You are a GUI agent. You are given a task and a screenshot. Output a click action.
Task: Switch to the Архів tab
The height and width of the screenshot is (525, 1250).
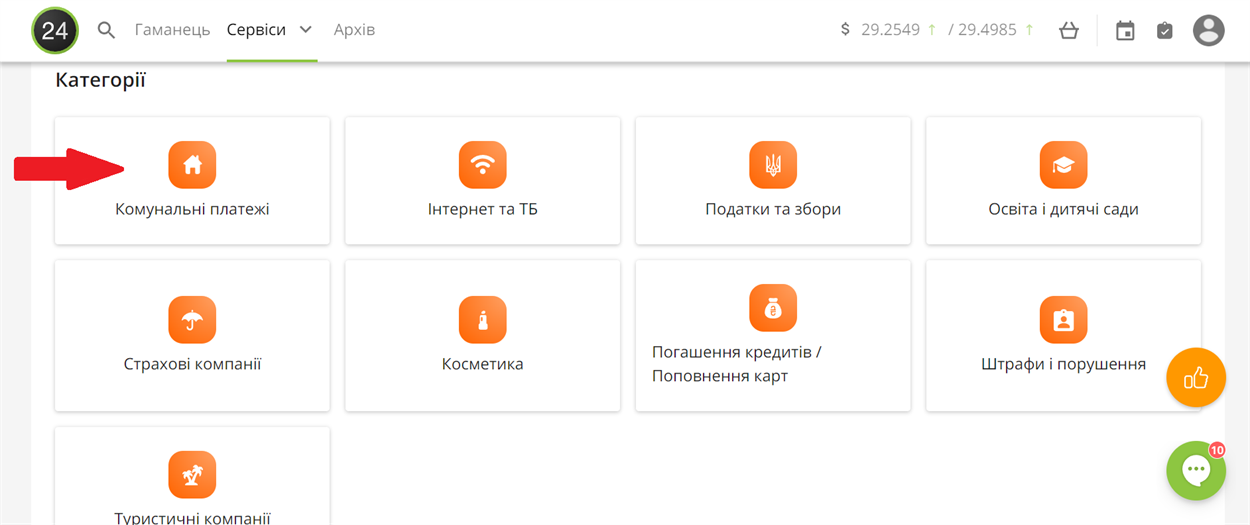(x=354, y=30)
